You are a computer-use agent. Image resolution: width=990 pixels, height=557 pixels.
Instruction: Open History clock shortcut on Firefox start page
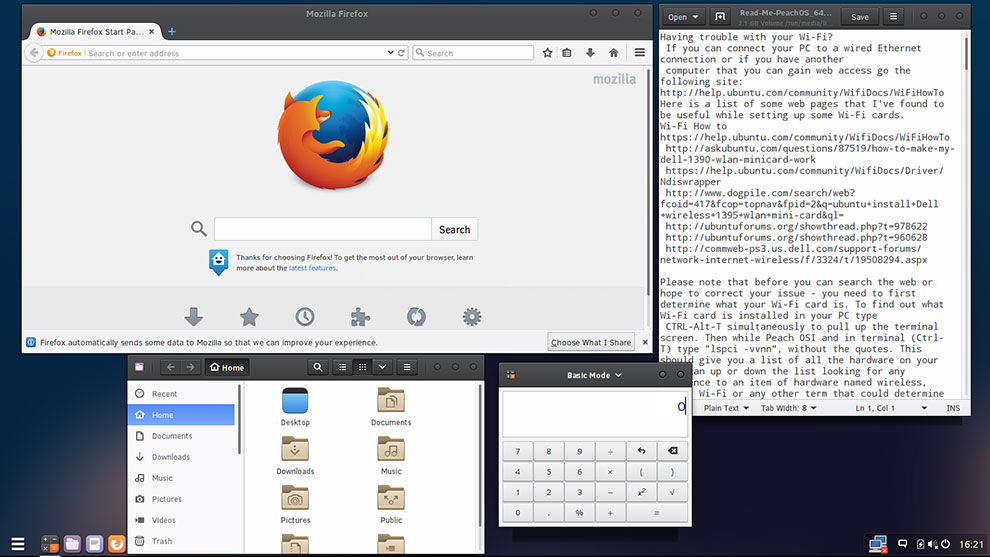click(305, 316)
